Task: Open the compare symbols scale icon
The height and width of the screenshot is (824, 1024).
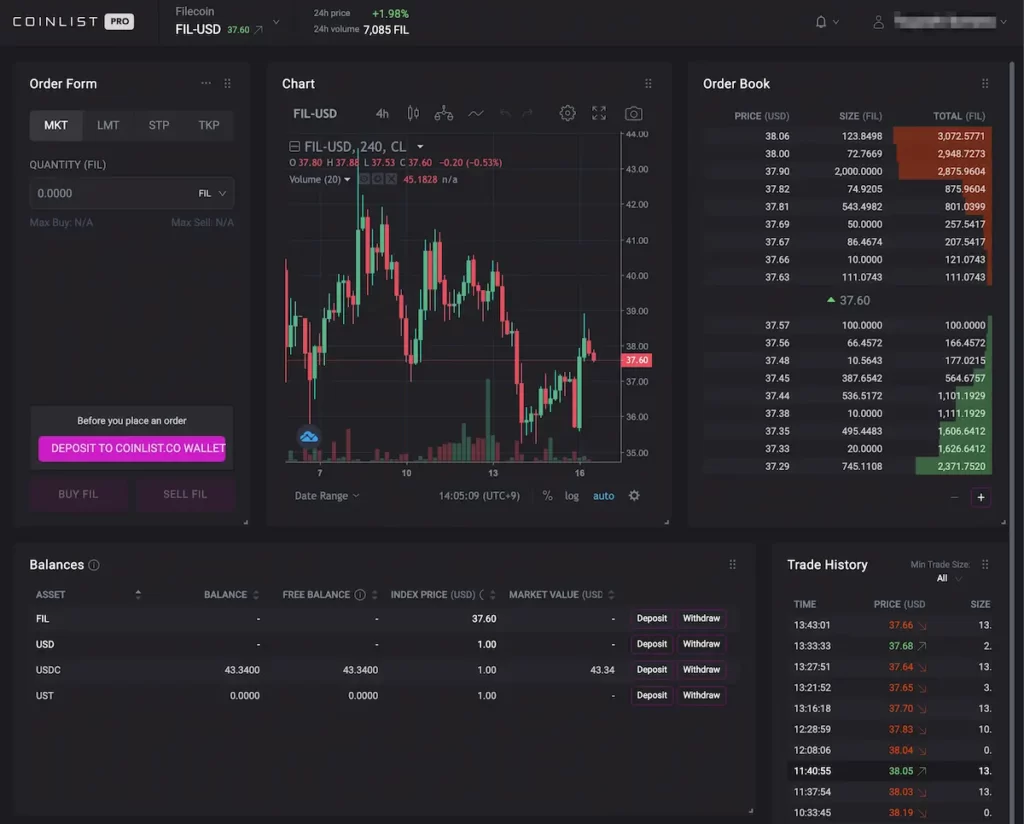Action: 443,114
